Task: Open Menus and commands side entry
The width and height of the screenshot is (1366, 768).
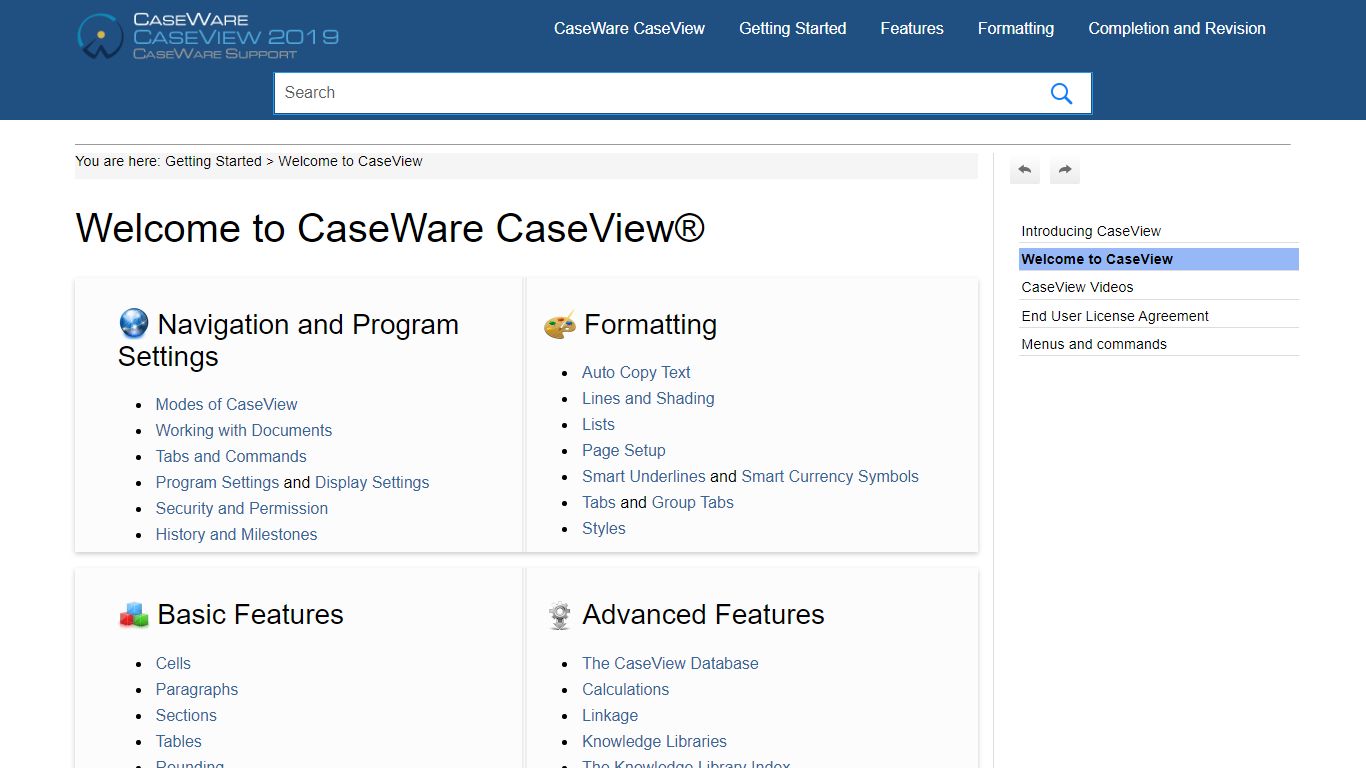Action: pyautogui.click(x=1159, y=344)
